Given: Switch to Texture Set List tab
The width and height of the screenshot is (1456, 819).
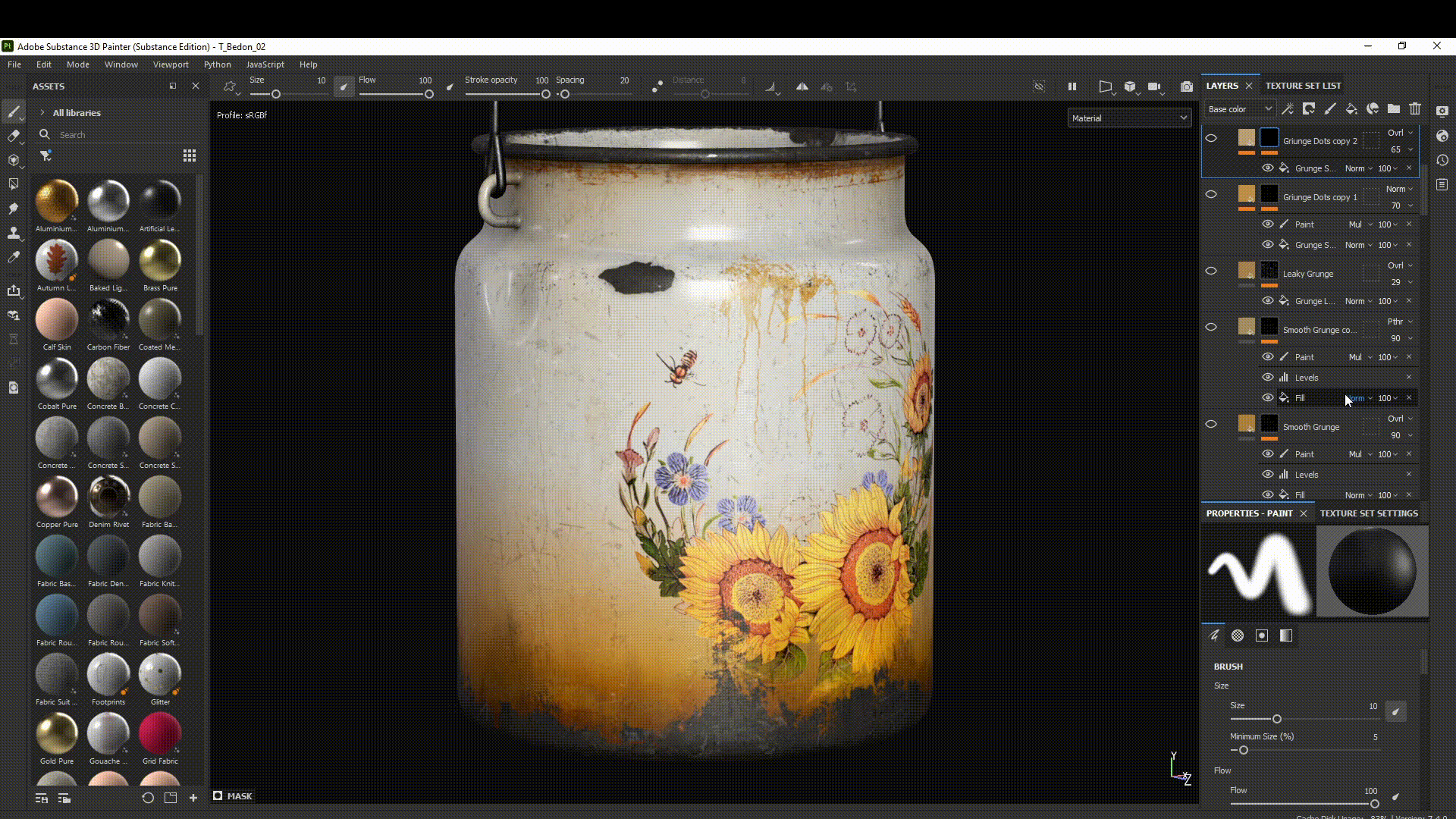Looking at the screenshot, I should click(1303, 86).
